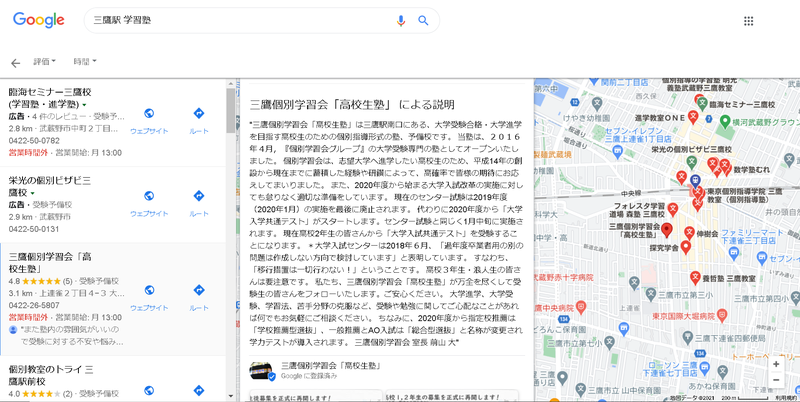Get route icon for 三鷹個別学習会「高校生塾」

click(x=199, y=290)
